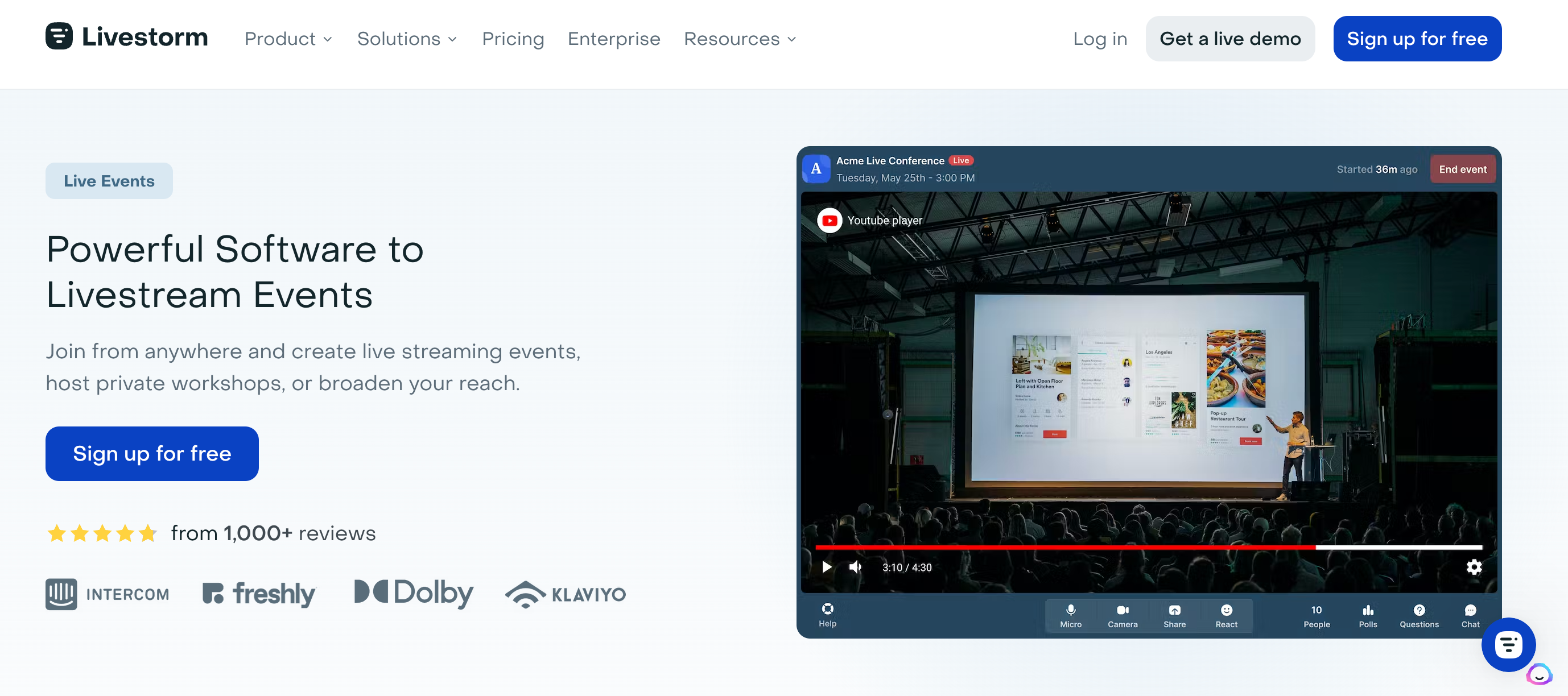Open the Questions panel

click(1419, 615)
